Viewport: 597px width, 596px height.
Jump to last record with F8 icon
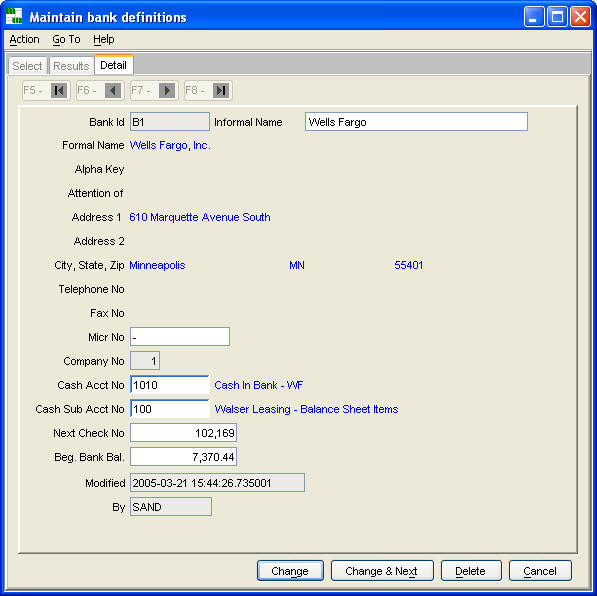tap(221, 91)
